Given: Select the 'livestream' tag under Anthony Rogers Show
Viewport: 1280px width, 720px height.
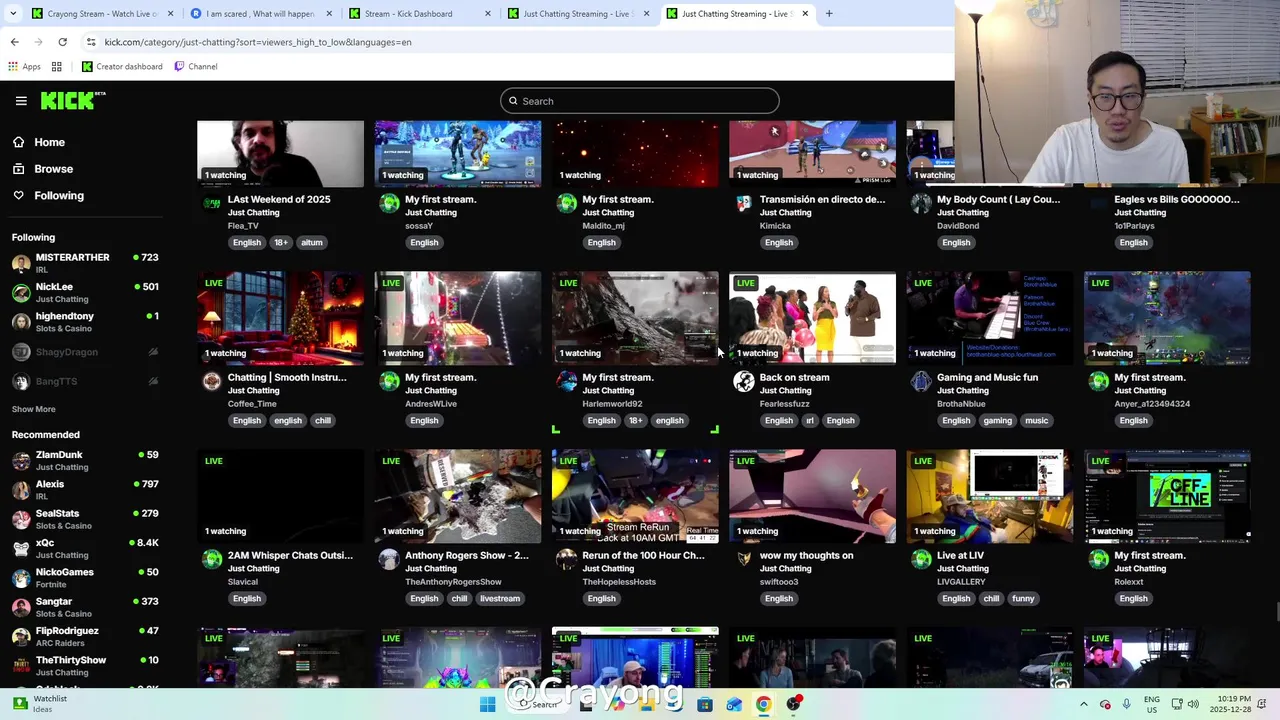Looking at the screenshot, I should 500,599.
